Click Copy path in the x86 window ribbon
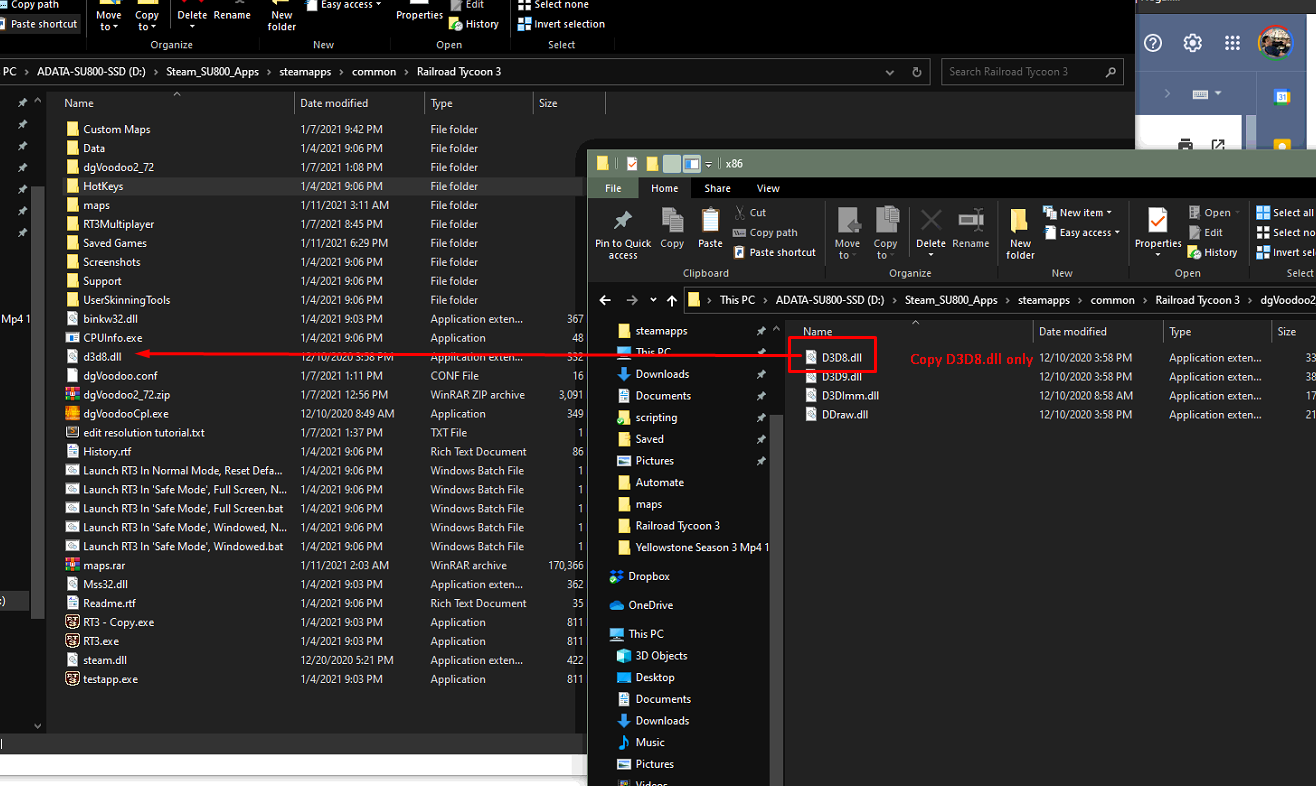This screenshot has width=1316, height=786. (765, 232)
